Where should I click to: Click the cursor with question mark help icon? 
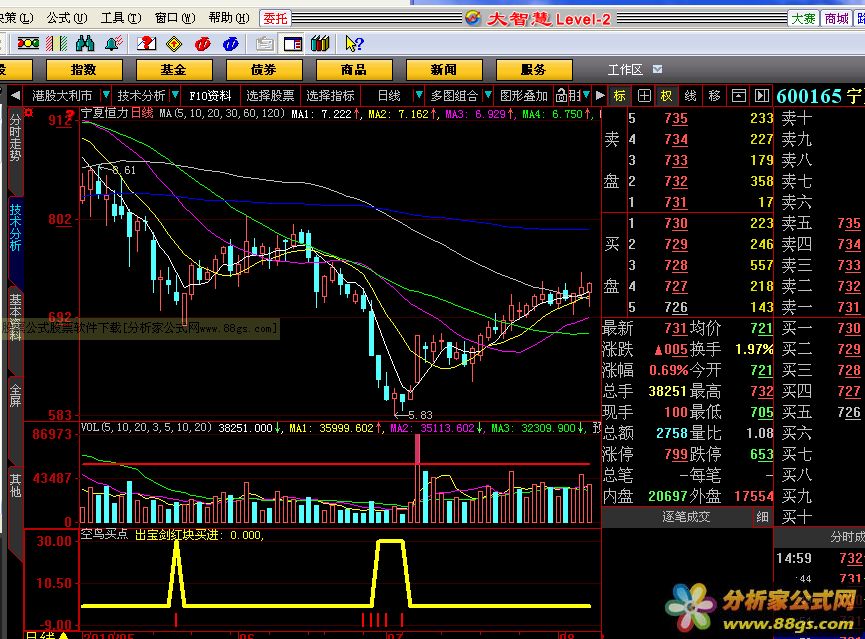tap(354, 44)
